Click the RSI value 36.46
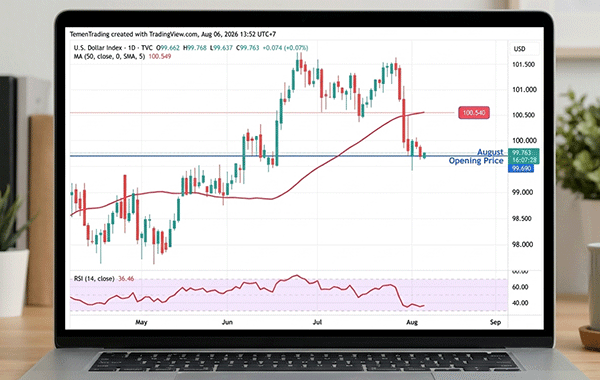Viewport: 600px width, 380px height. click(x=126, y=279)
